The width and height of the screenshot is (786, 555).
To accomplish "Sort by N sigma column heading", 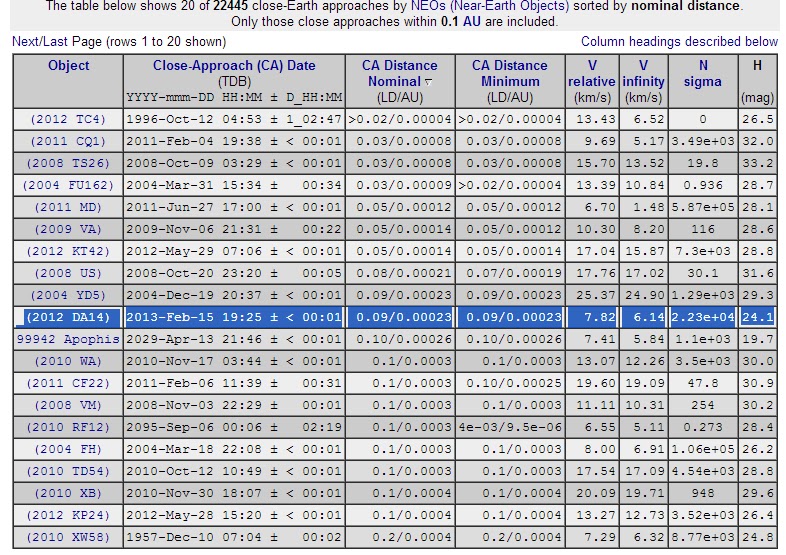I will tap(703, 73).
